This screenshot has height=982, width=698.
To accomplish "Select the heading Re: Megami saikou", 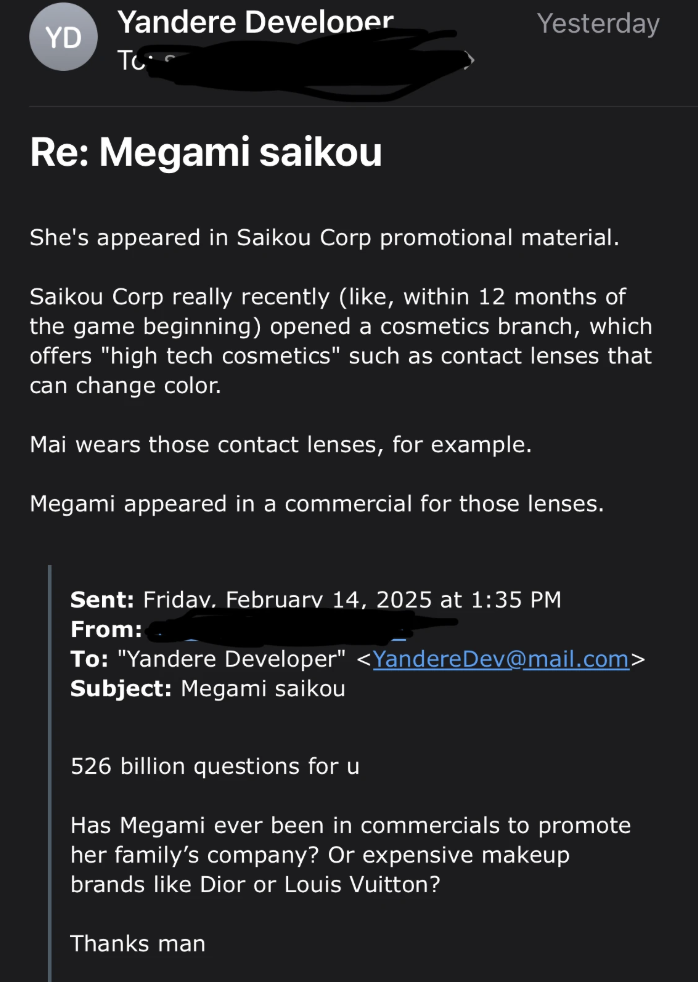I will click(x=206, y=153).
